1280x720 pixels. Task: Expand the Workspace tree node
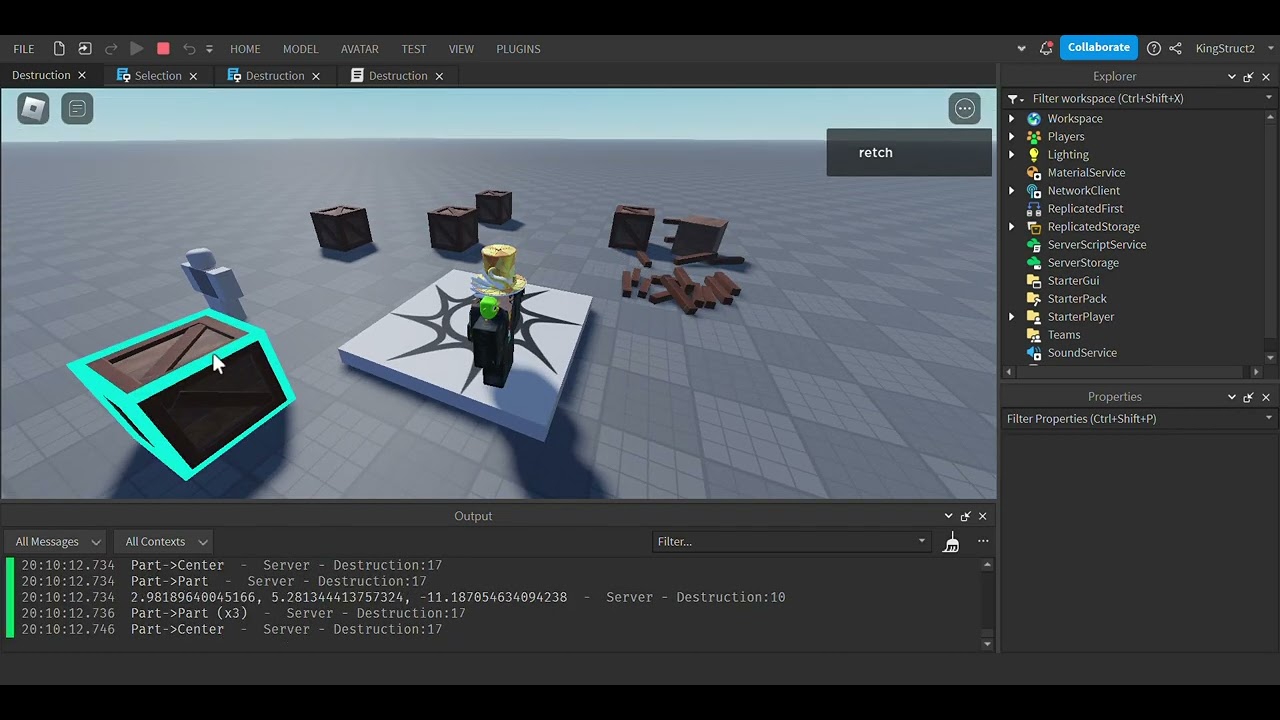pyautogui.click(x=1012, y=119)
